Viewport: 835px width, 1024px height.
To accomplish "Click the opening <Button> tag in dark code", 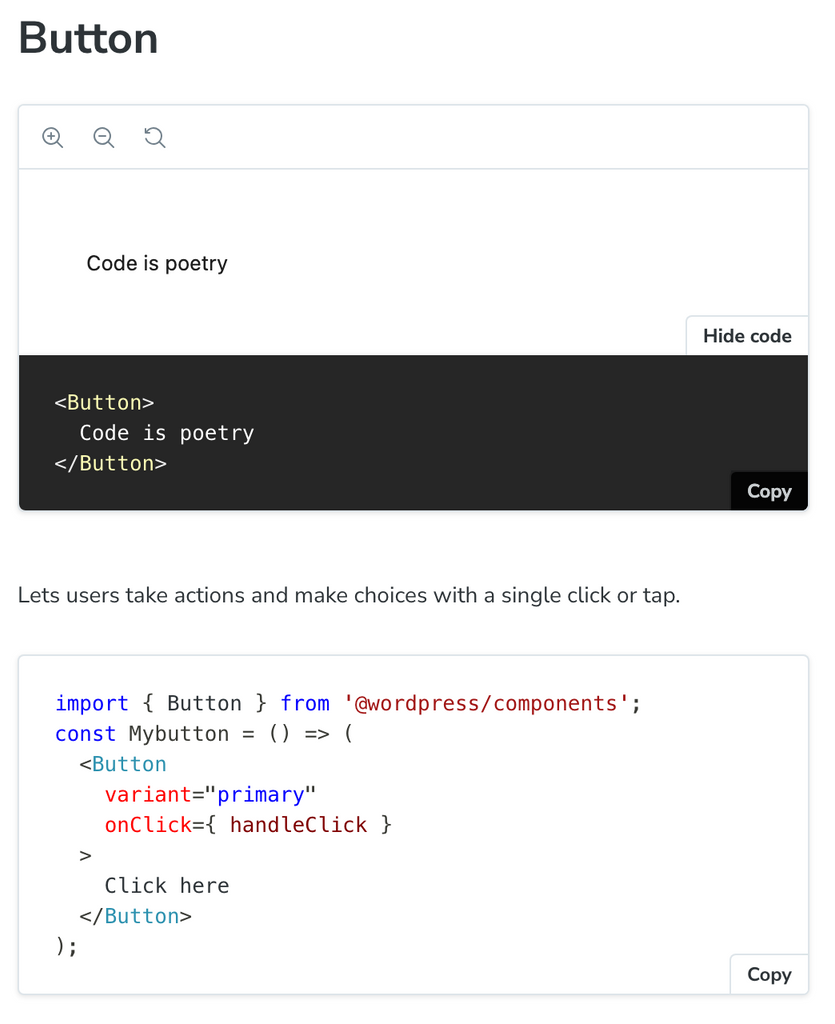I will 104,403.
